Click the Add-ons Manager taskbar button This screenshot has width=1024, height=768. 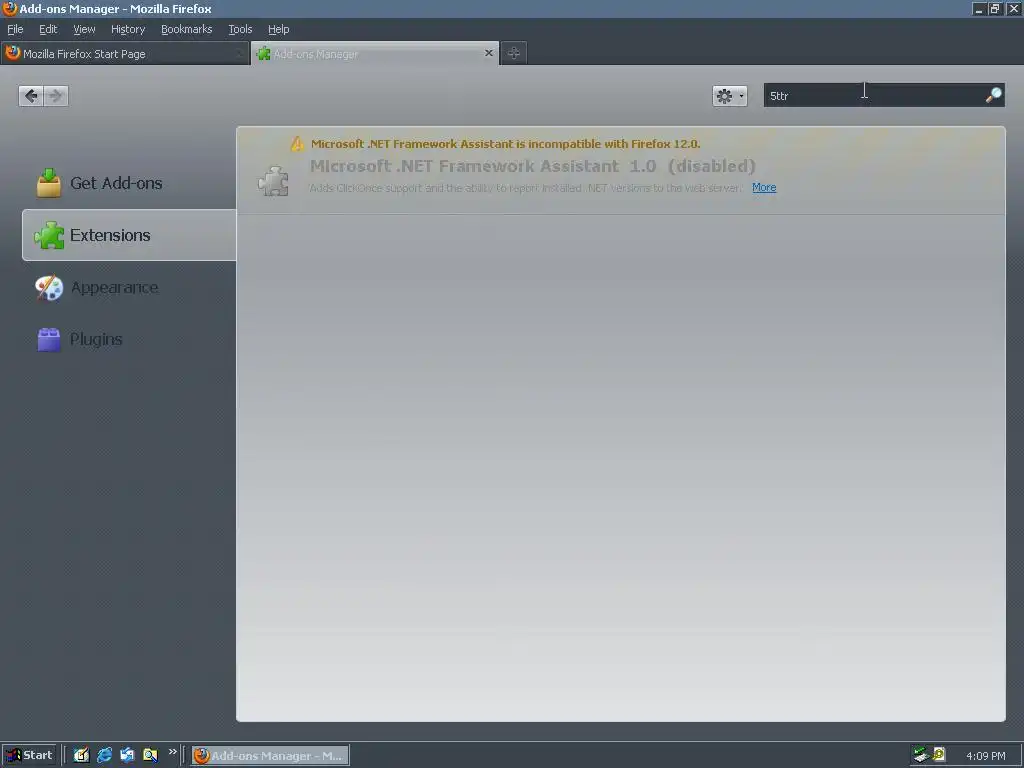click(x=270, y=756)
